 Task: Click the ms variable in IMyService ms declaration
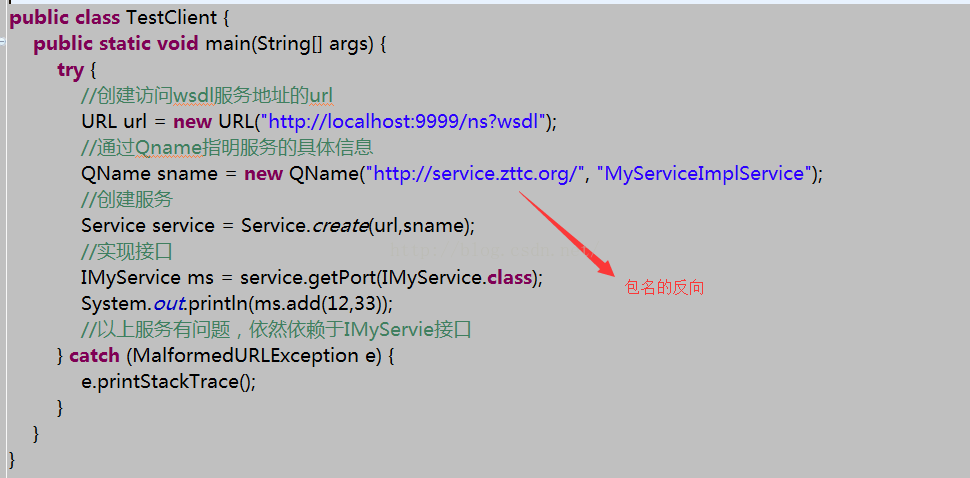200,278
